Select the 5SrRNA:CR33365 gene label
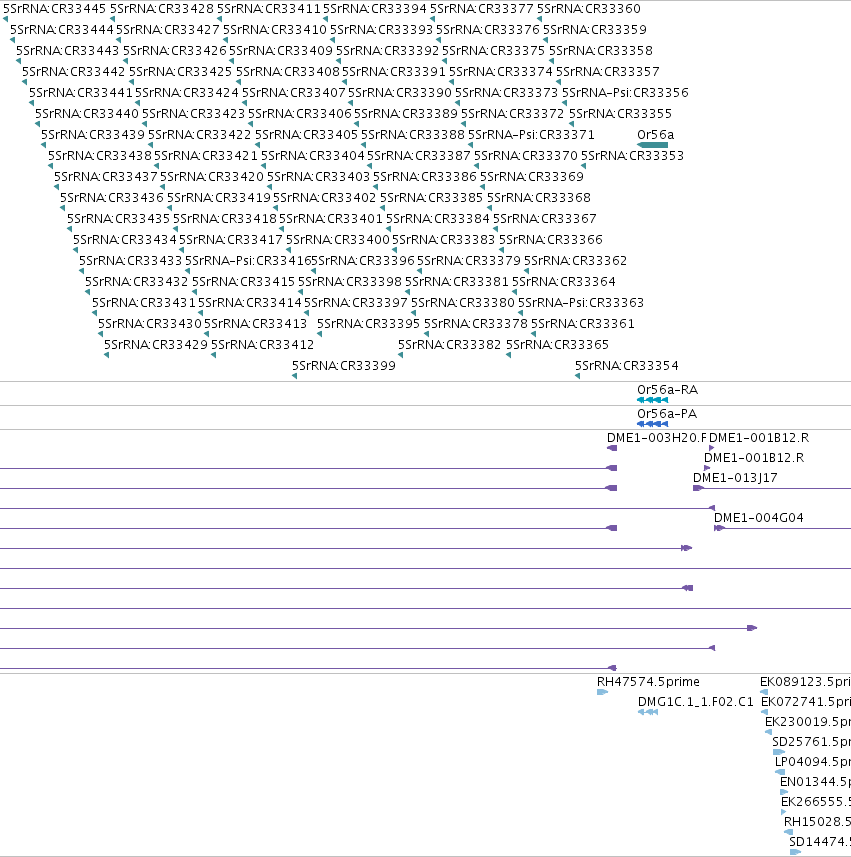 point(557,345)
